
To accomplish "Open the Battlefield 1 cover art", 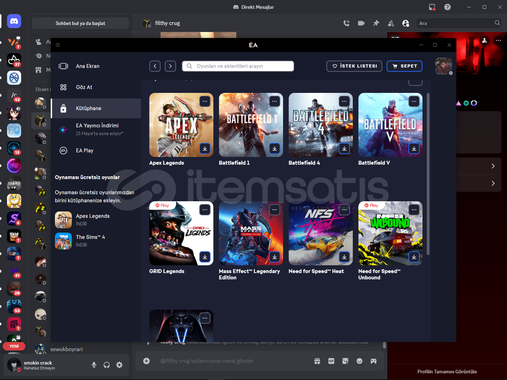I will pyautogui.click(x=251, y=125).
